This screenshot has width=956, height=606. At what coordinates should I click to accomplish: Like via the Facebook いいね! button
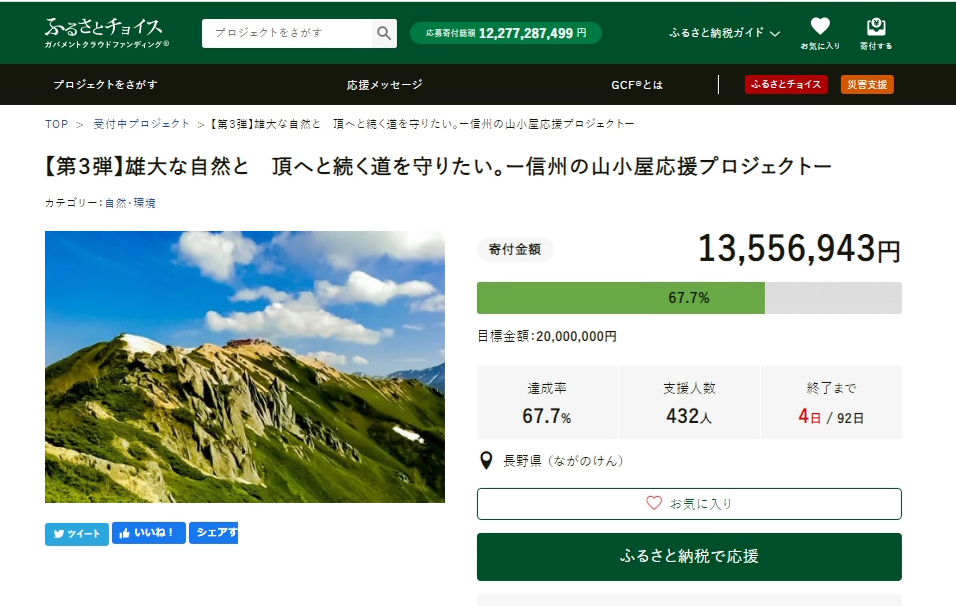[149, 533]
